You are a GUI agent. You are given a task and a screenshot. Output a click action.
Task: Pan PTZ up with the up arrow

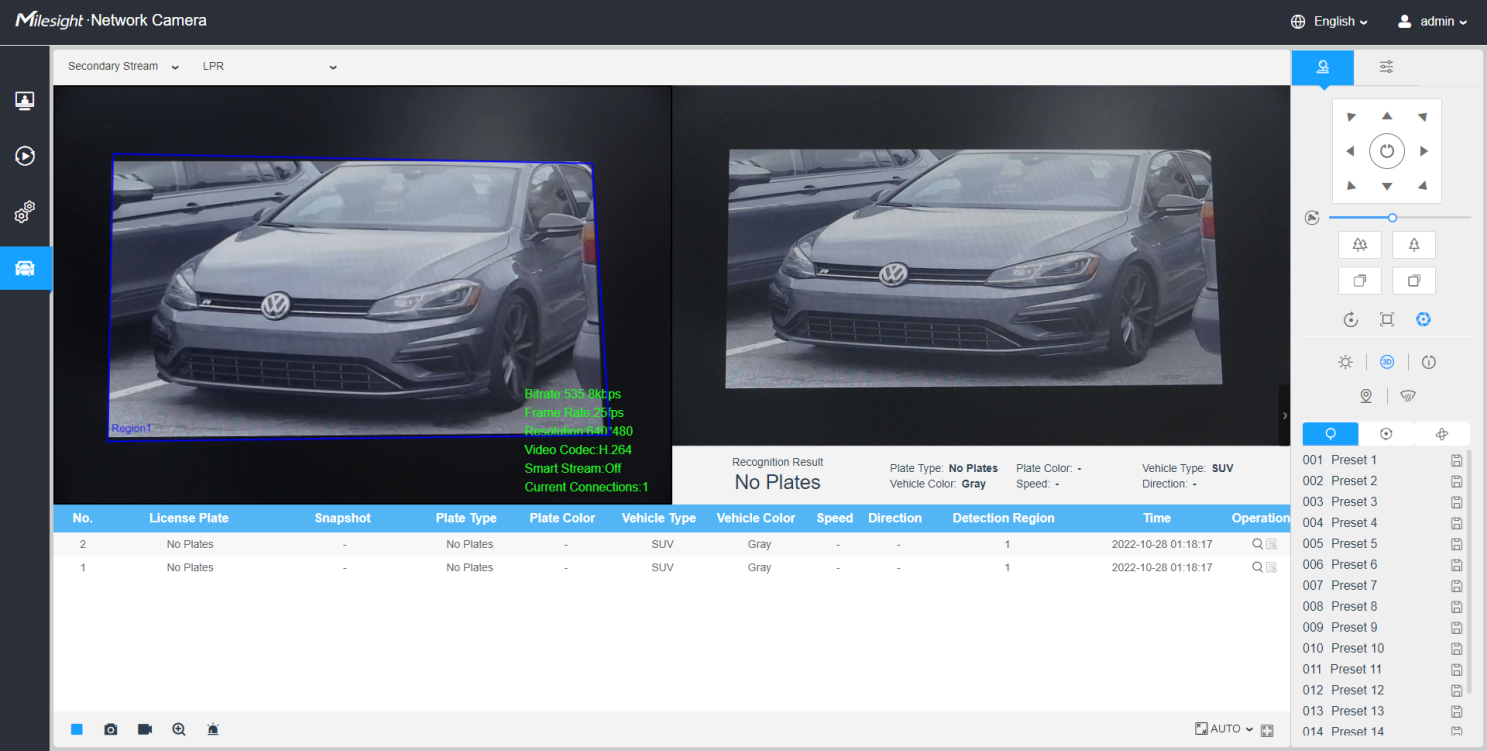(x=1387, y=116)
